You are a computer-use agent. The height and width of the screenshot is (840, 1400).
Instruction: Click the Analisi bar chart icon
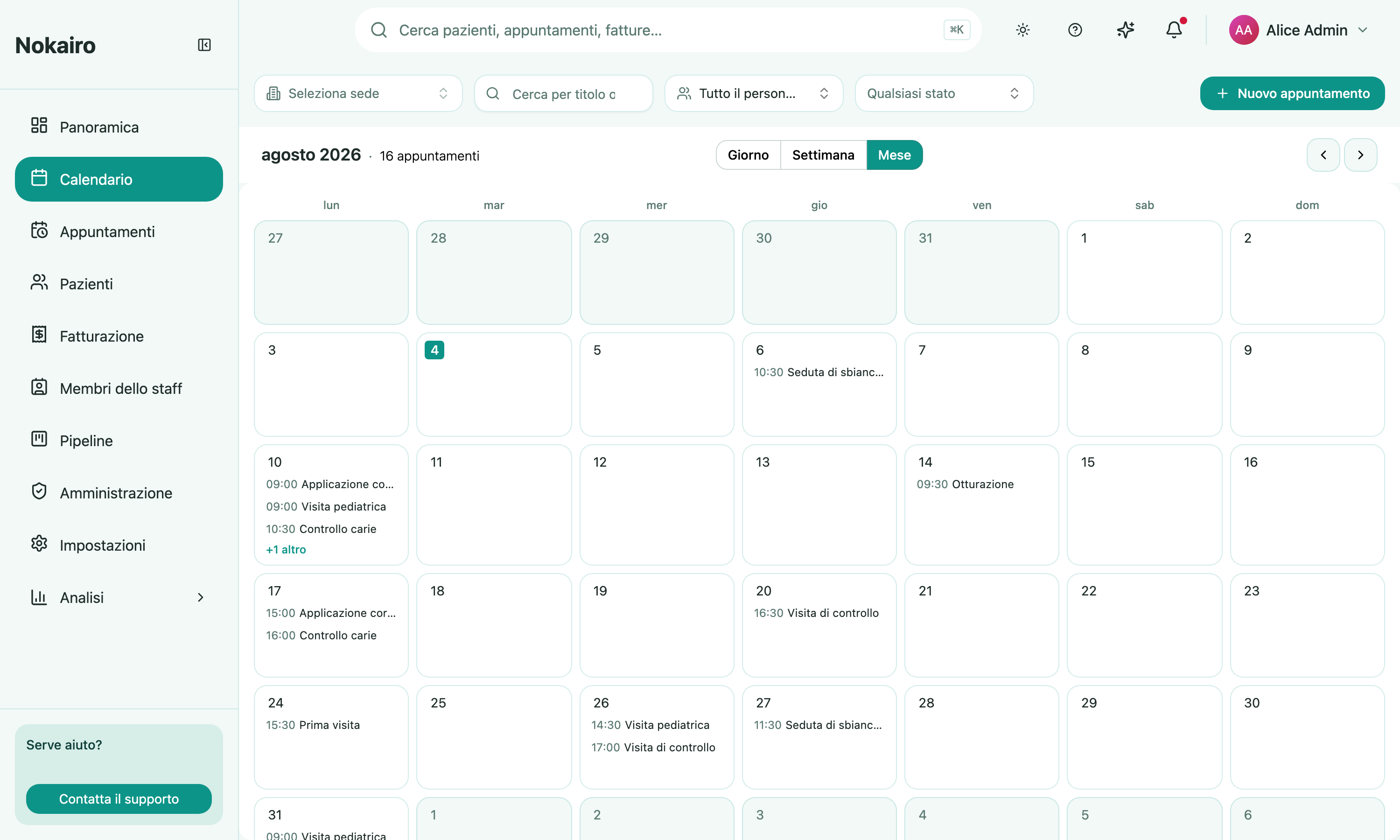[x=39, y=596]
